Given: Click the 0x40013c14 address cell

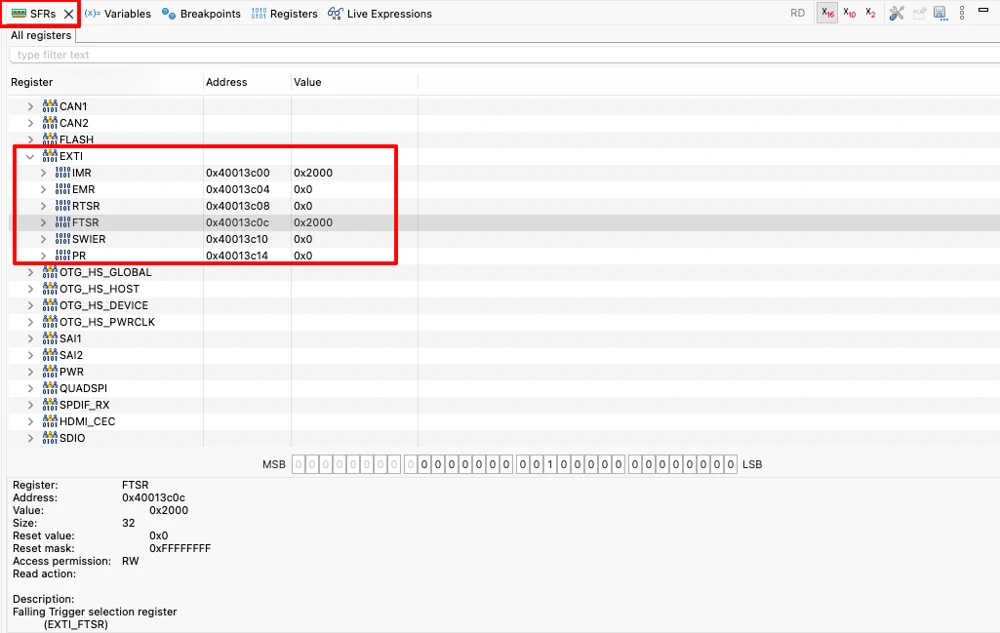Looking at the screenshot, I should coord(237,256).
